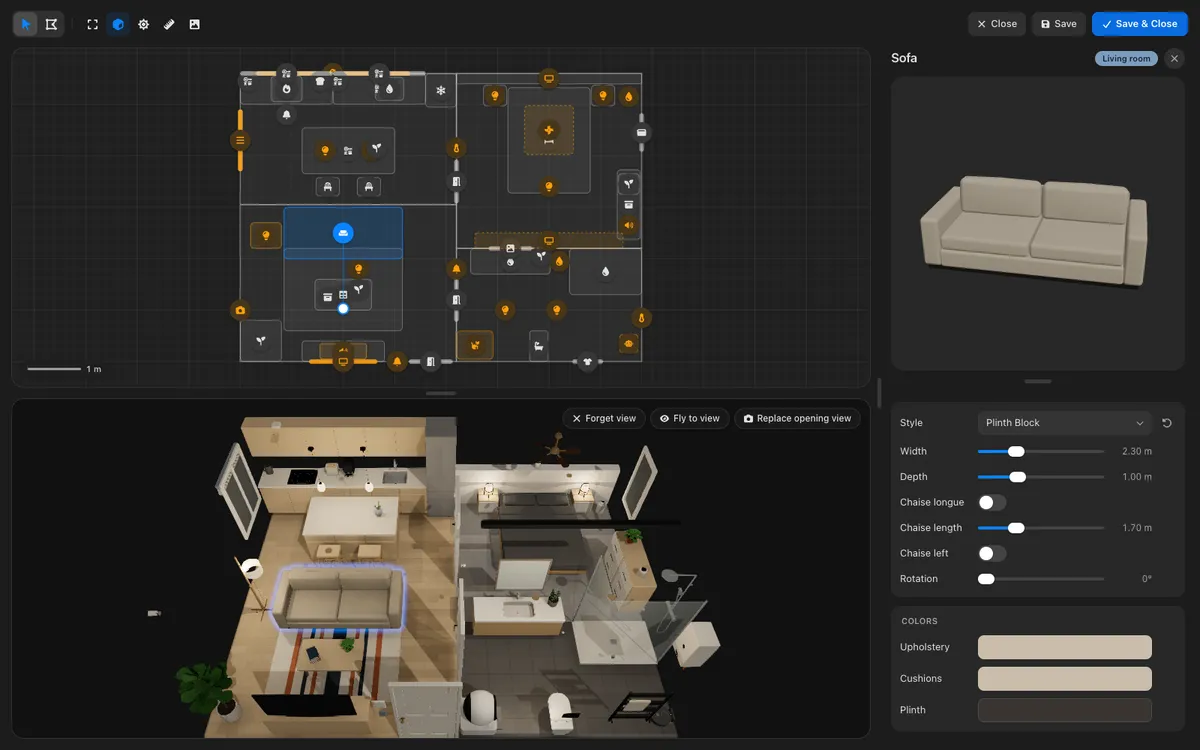This screenshot has height=750, width=1200.
Task: Click Save & Close
Action: pyautogui.click(x=1140, y=24)
